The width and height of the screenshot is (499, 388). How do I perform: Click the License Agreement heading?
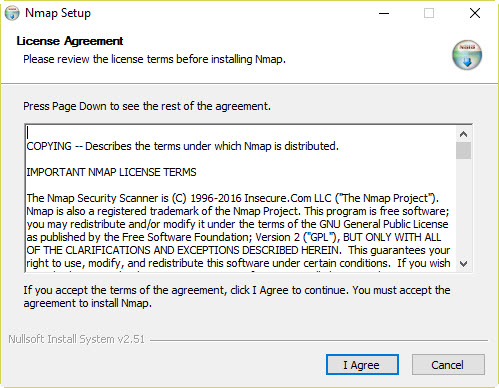click(70, 41)
